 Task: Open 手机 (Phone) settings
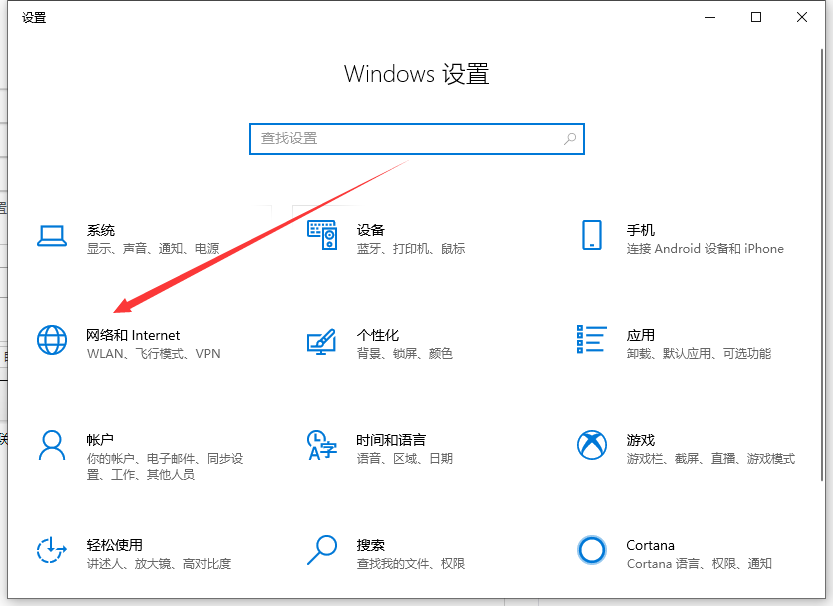click(640, 230)
